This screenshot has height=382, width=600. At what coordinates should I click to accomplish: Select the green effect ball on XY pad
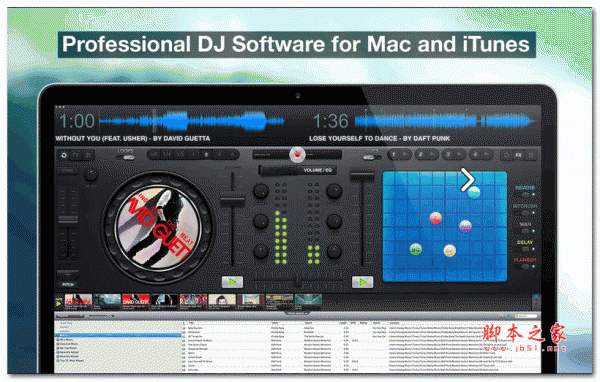coord(416,250)
